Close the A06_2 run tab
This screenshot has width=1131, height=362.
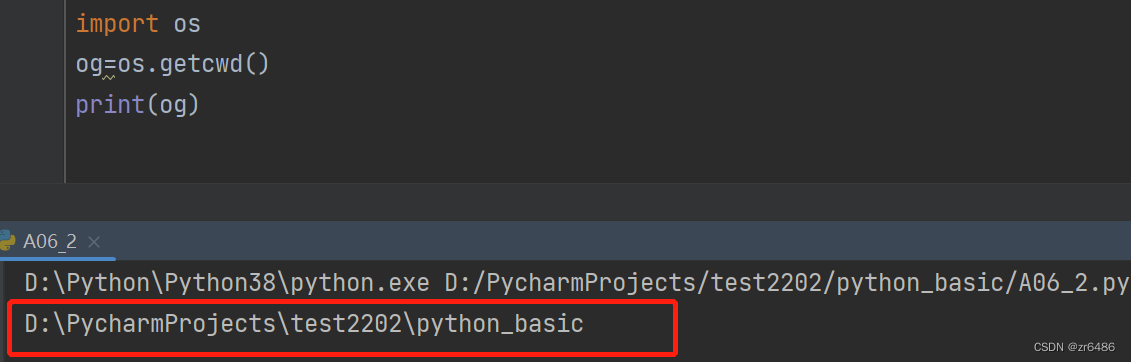(94, 242)
